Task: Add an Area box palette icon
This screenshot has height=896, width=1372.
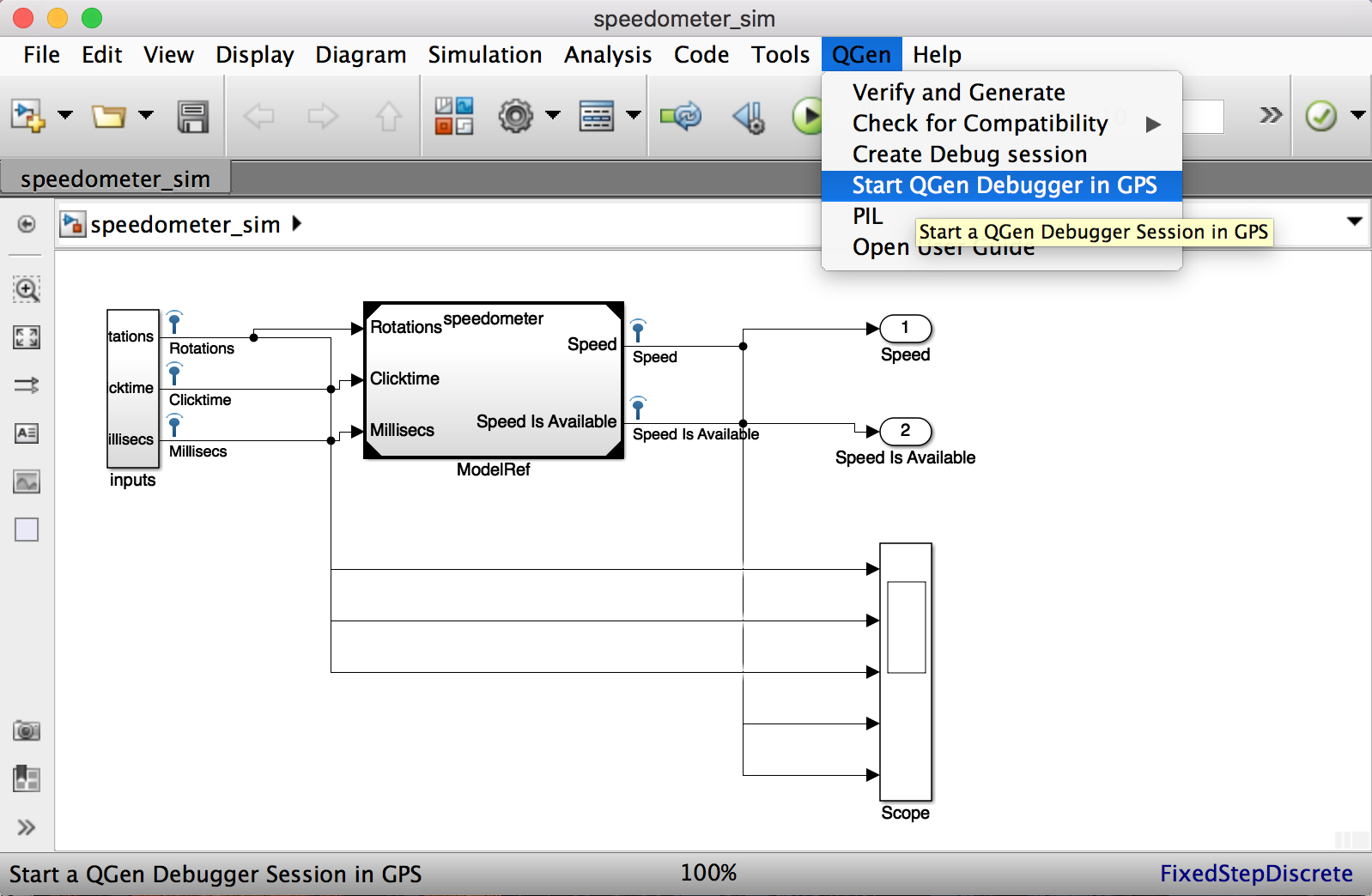Action: pos(27,530)
